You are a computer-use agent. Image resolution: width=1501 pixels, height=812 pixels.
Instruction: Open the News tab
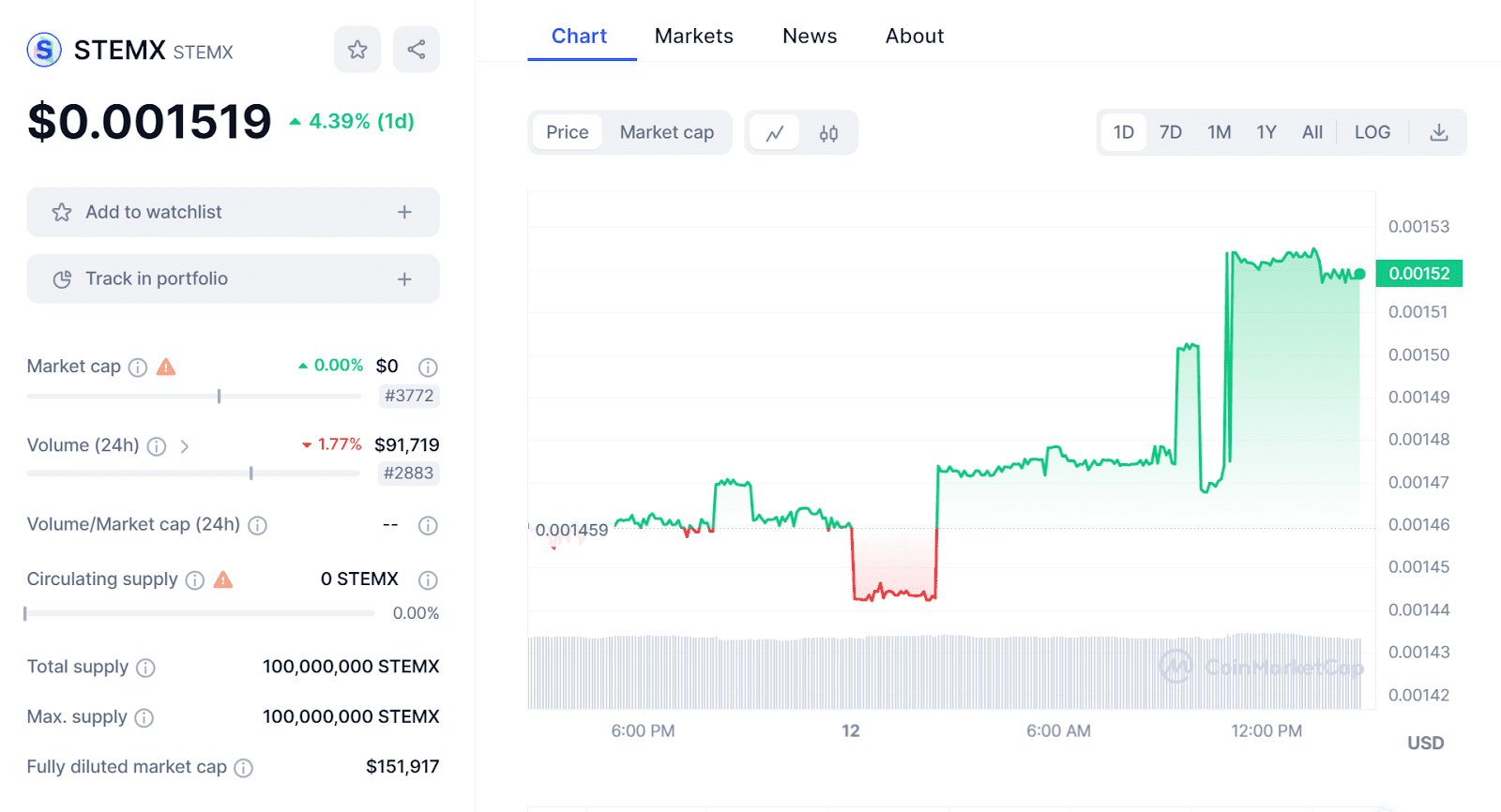click(810, 37)
